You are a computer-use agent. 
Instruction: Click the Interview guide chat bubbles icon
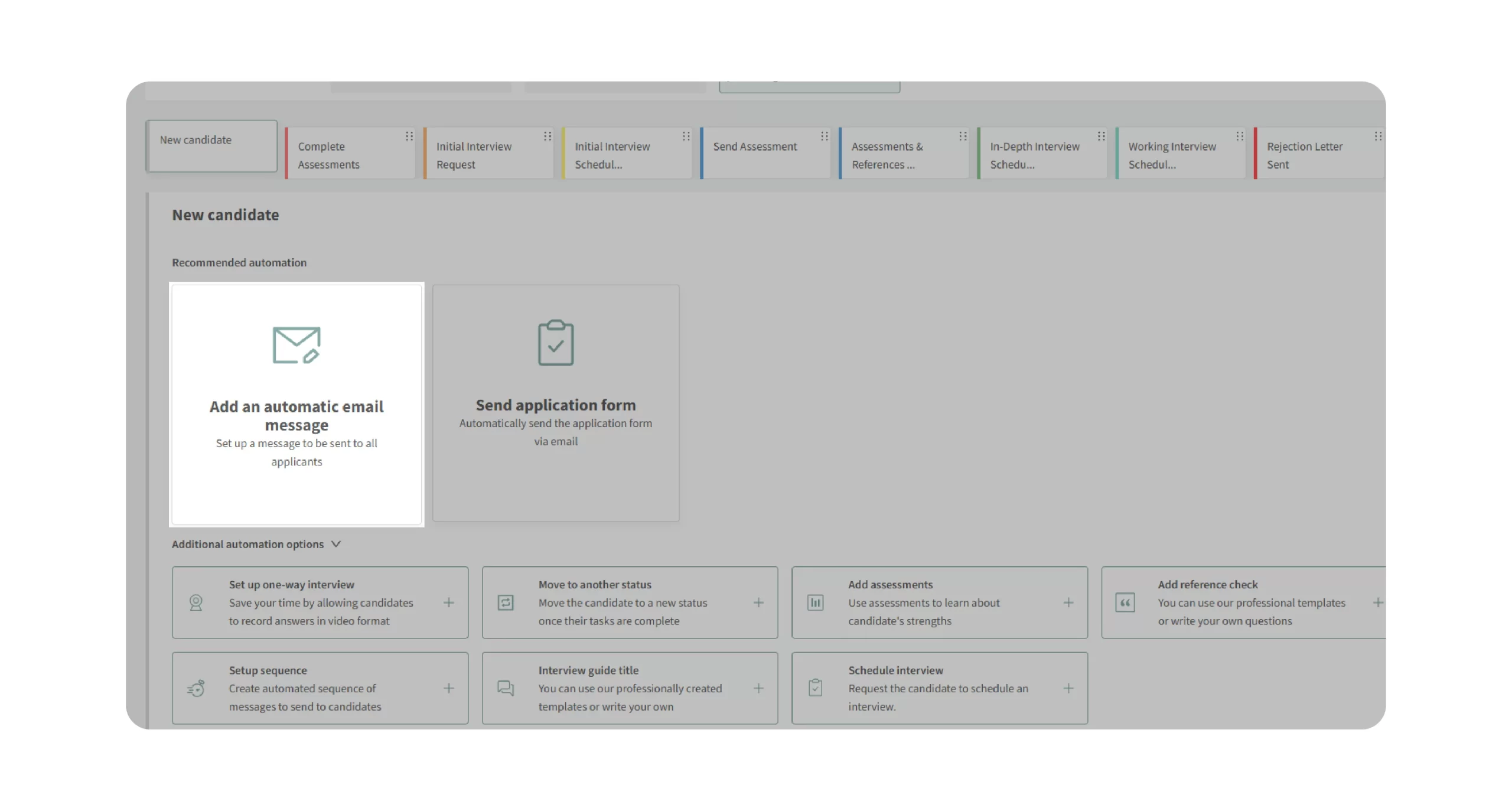pos(506,688)
